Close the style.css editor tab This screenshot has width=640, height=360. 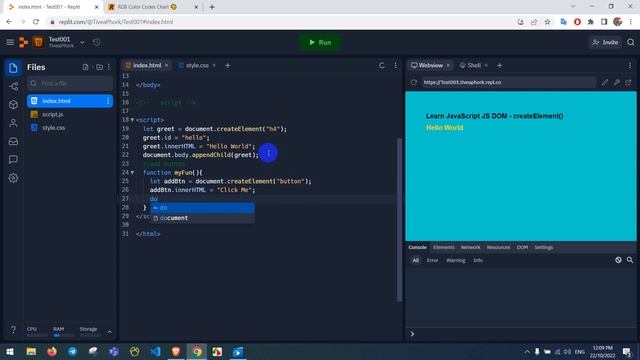(x=214, y=65)
